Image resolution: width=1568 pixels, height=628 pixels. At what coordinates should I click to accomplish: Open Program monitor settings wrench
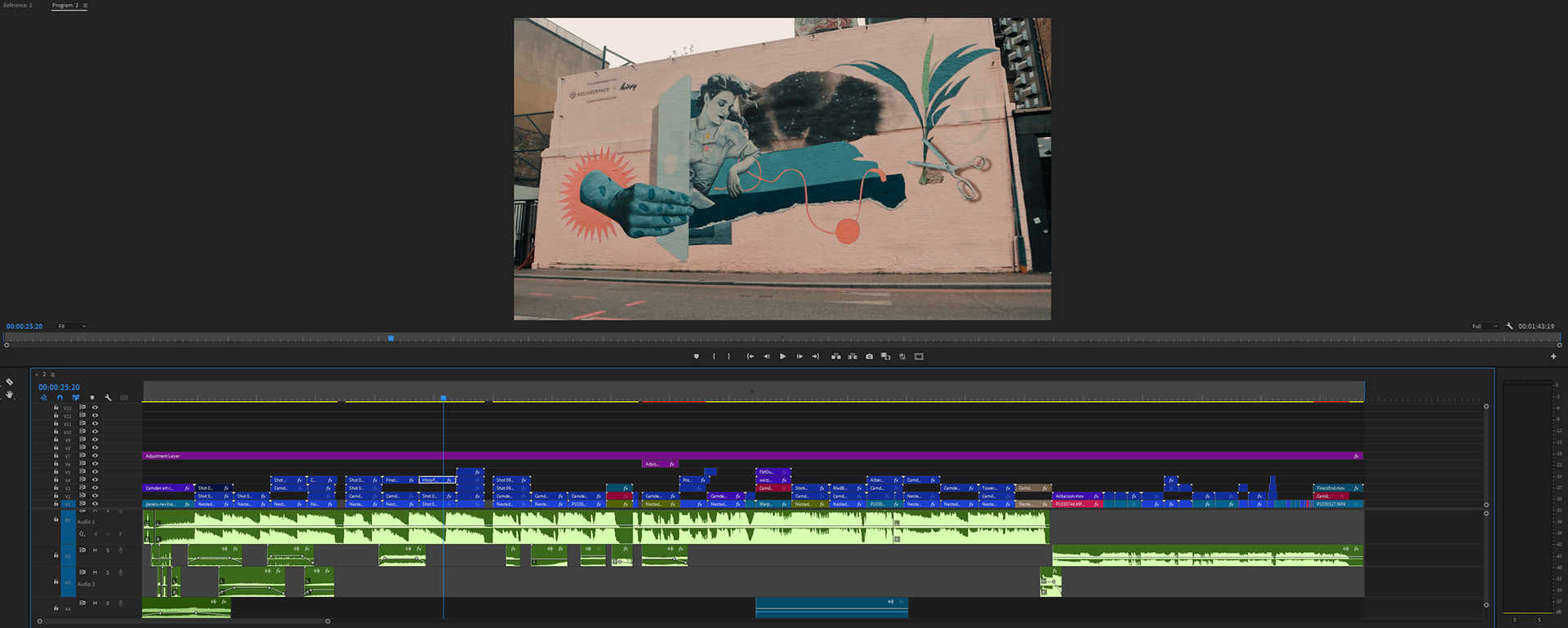coord(1509,326)
